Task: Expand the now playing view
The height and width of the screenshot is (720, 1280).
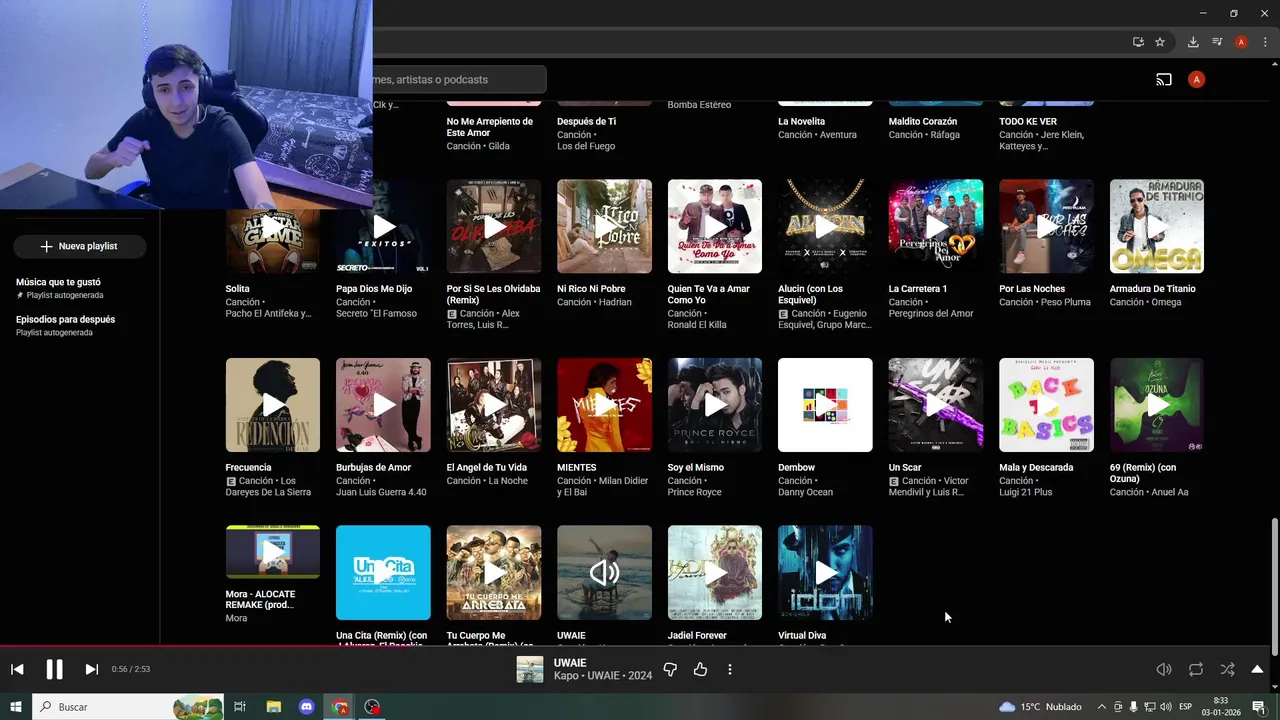Action: point(1257,669)
